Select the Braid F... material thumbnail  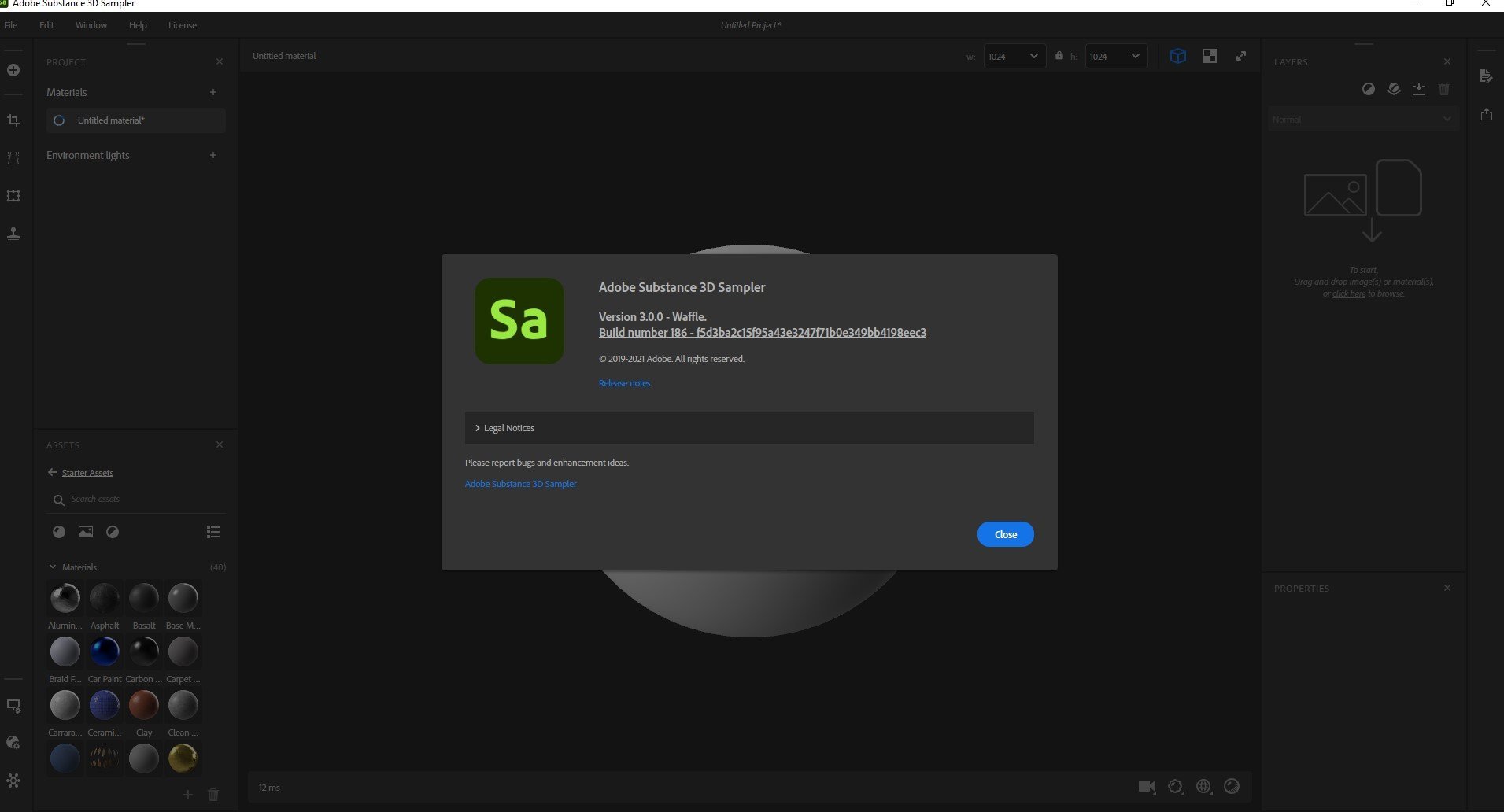point(65,651)
